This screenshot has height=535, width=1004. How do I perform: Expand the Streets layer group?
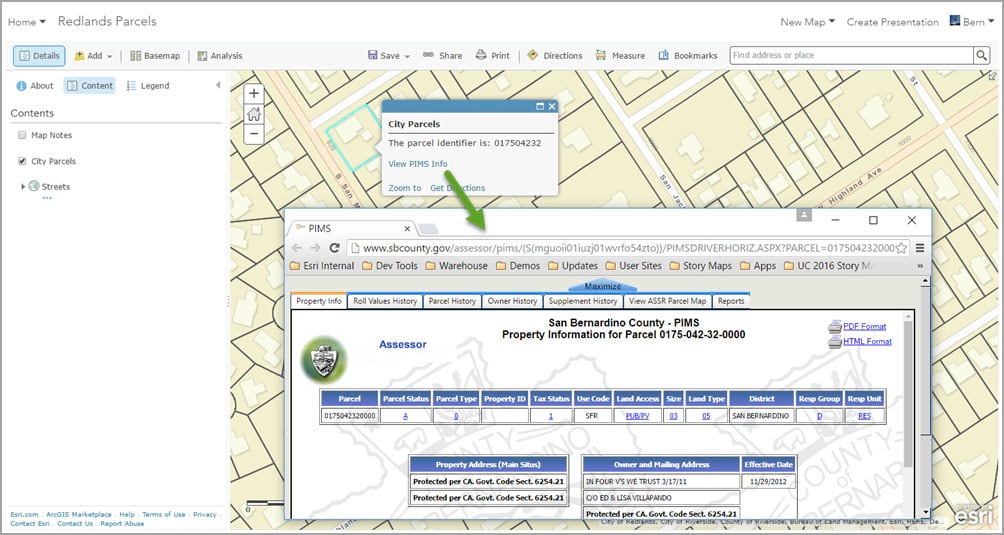pos(23,187)
